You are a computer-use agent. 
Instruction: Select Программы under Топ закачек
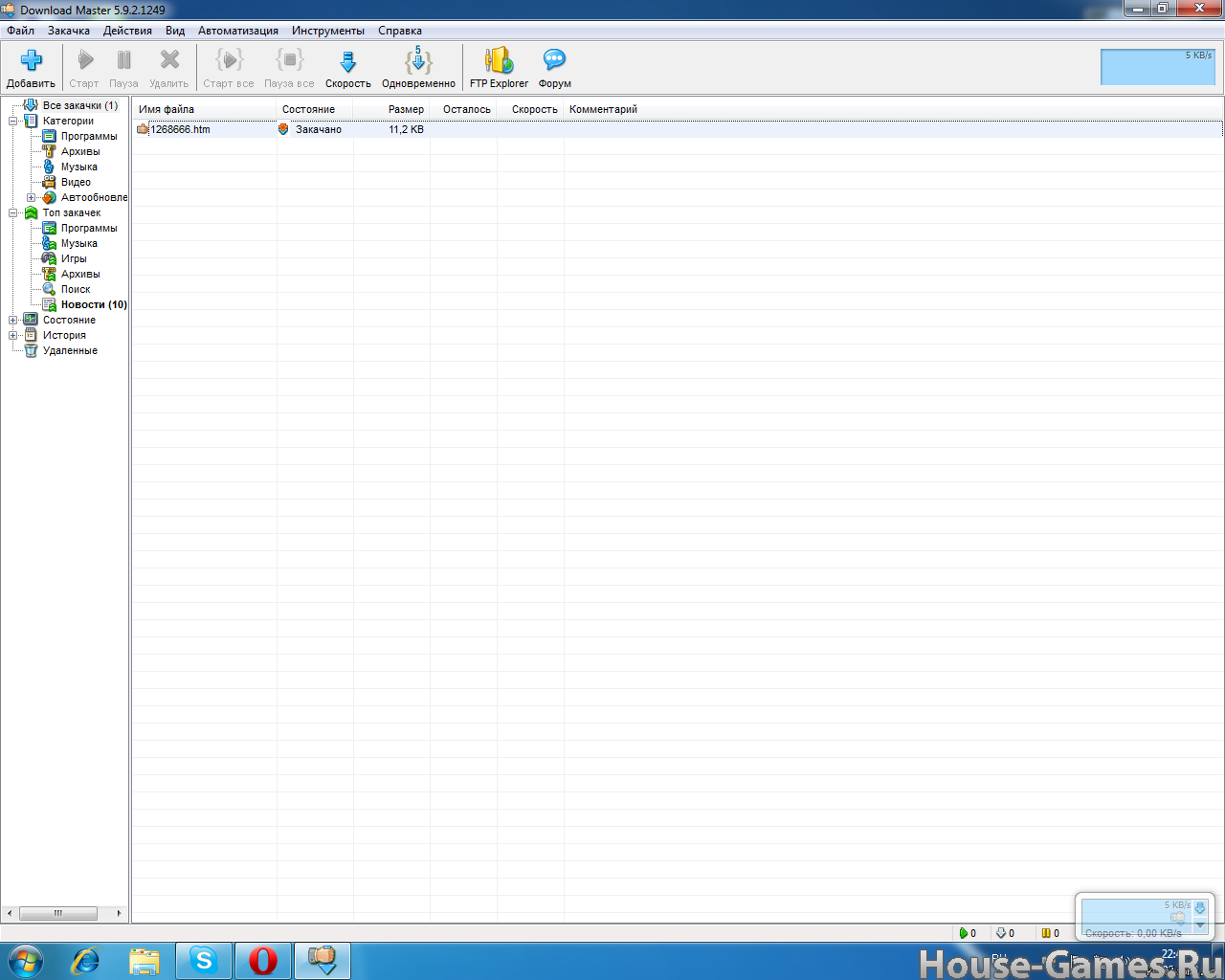tap(89, 228)
